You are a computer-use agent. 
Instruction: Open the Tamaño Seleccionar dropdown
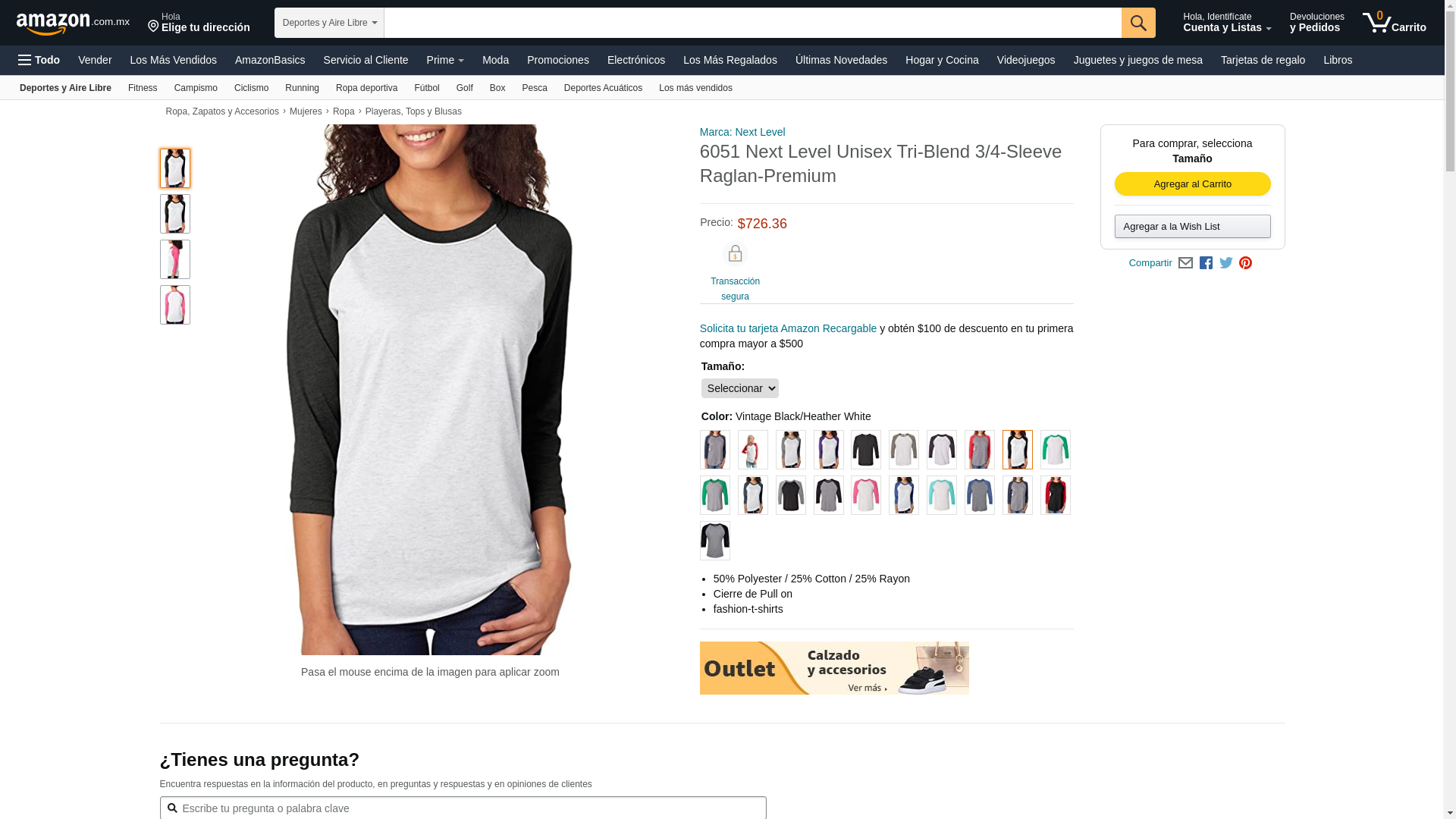pyautogui.click(x=739, y=388)
